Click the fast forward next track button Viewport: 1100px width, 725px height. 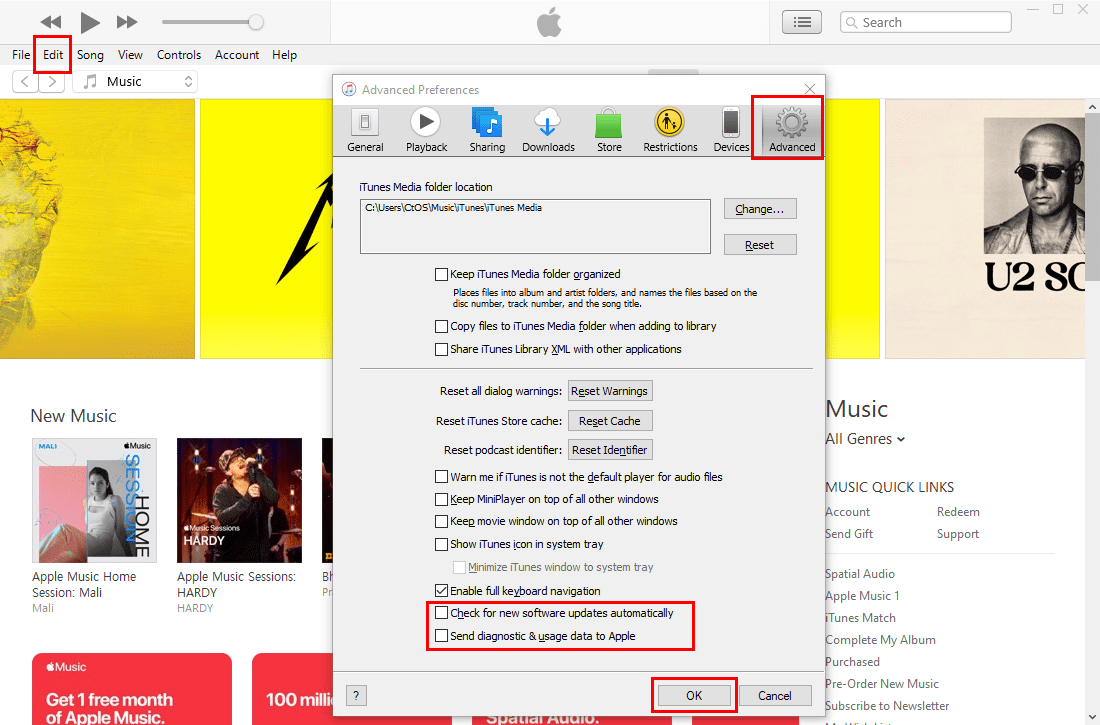[x=127, y=22]
